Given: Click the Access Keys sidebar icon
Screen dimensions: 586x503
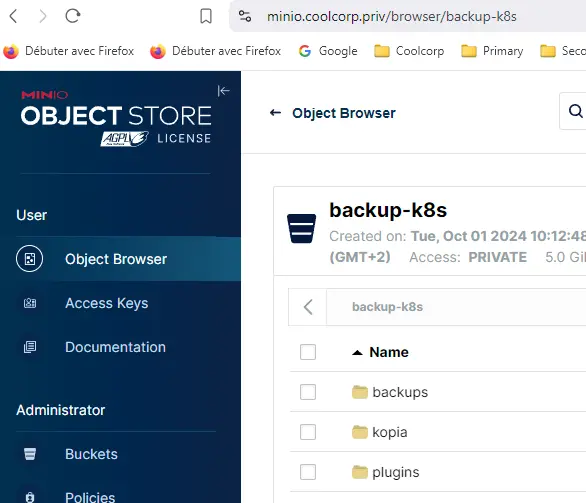Looking at the screenshot, I should (x=30, y=303).
